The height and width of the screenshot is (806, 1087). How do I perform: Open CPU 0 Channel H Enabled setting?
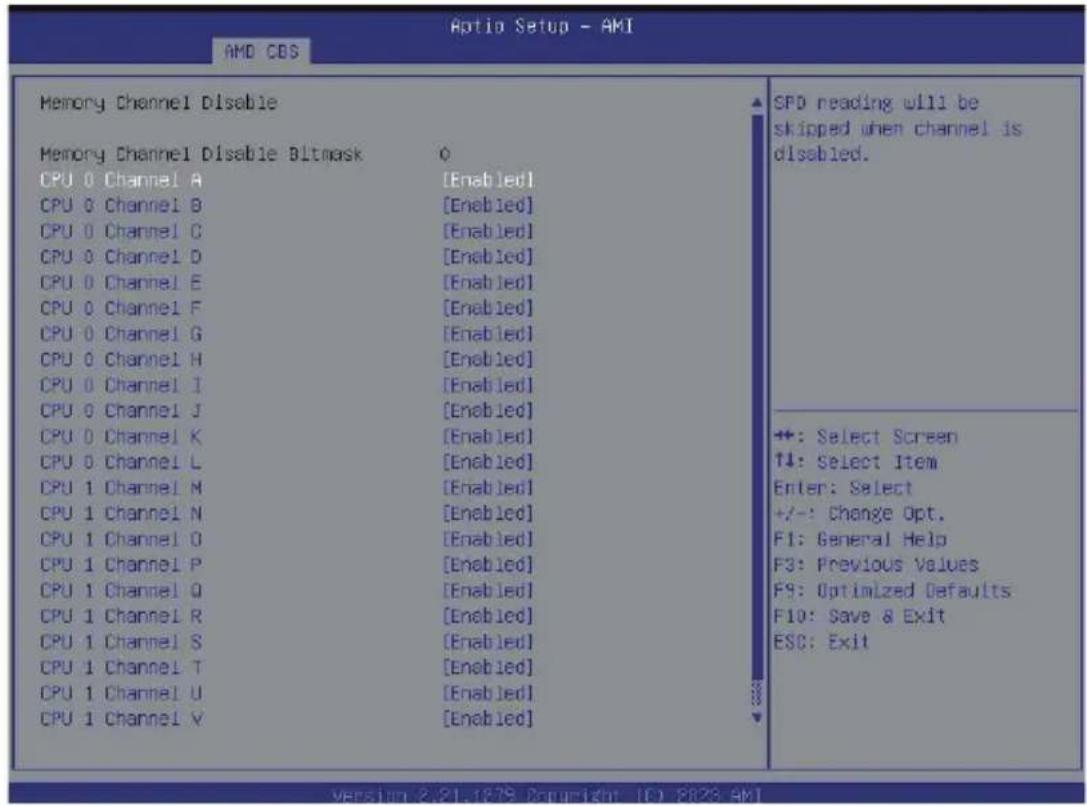coord(488,360)
